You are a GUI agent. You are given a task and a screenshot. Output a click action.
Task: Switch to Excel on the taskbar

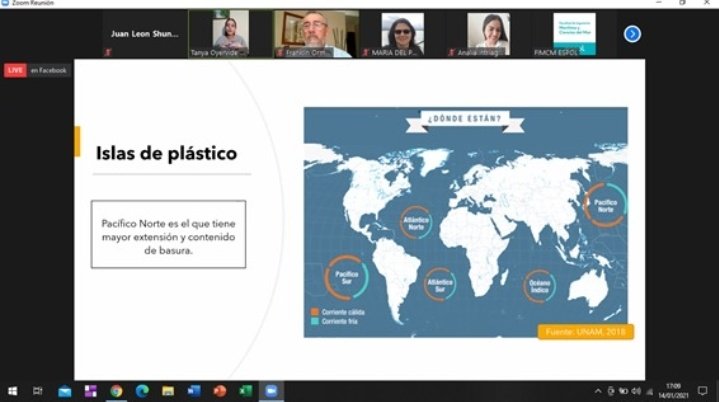click(x=246, y=391)
